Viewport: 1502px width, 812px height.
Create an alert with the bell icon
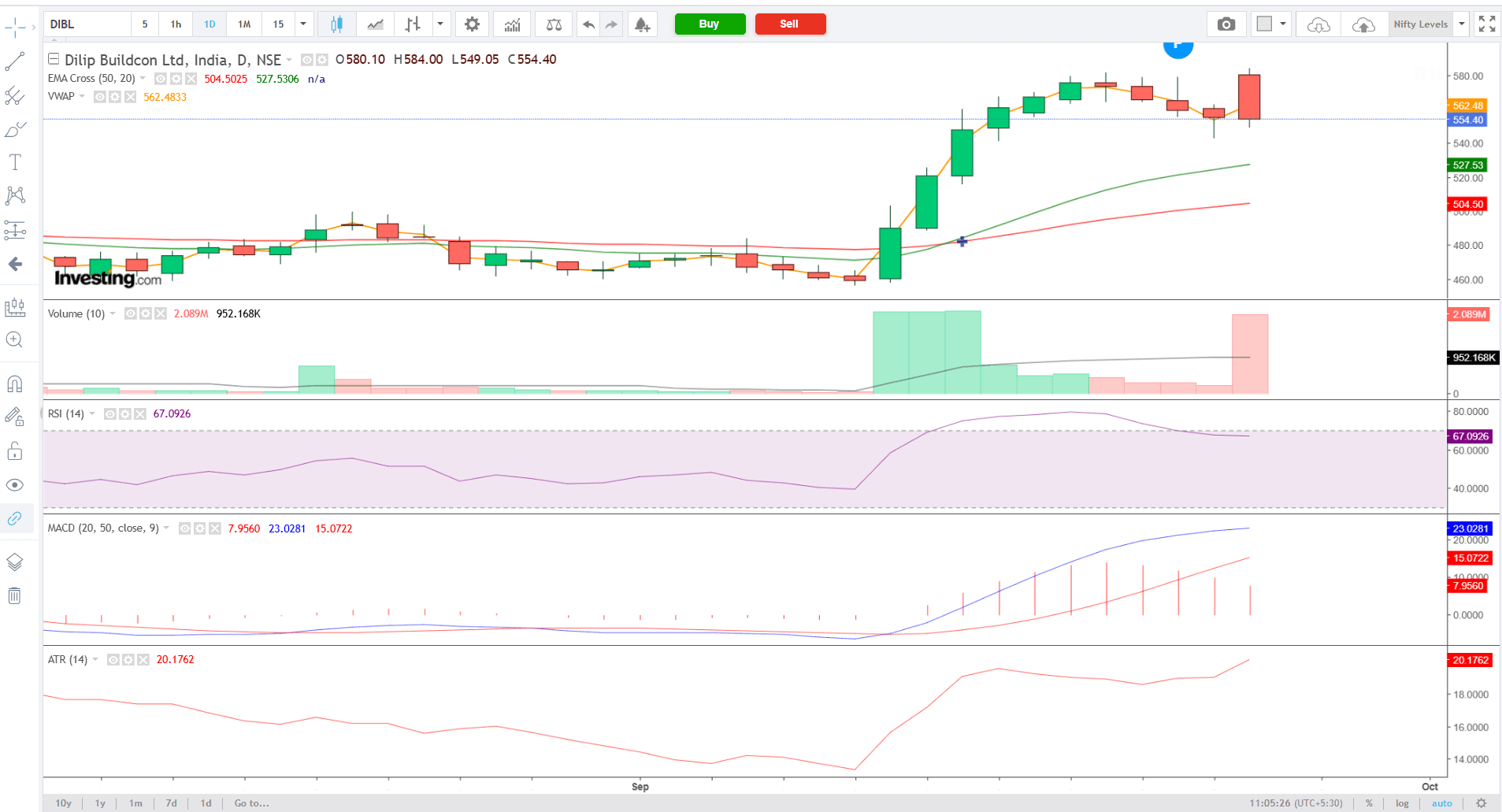click(643, 24)
